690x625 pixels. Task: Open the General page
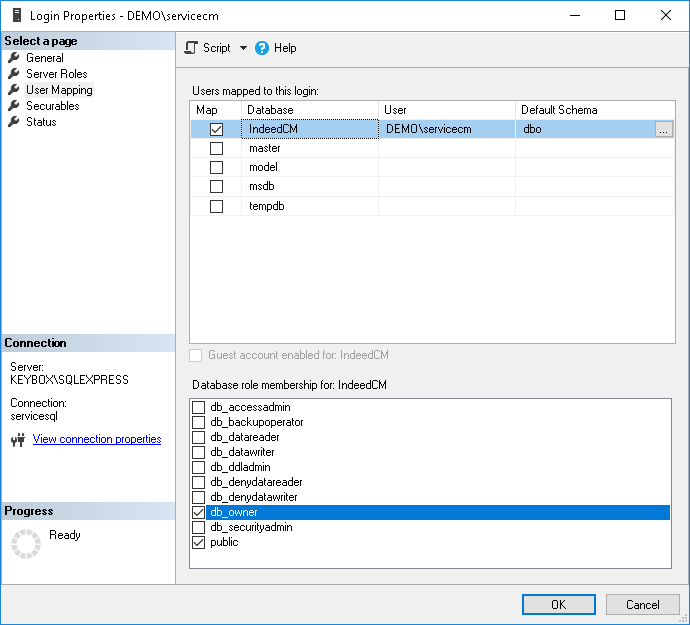click(x=44, y=58)
